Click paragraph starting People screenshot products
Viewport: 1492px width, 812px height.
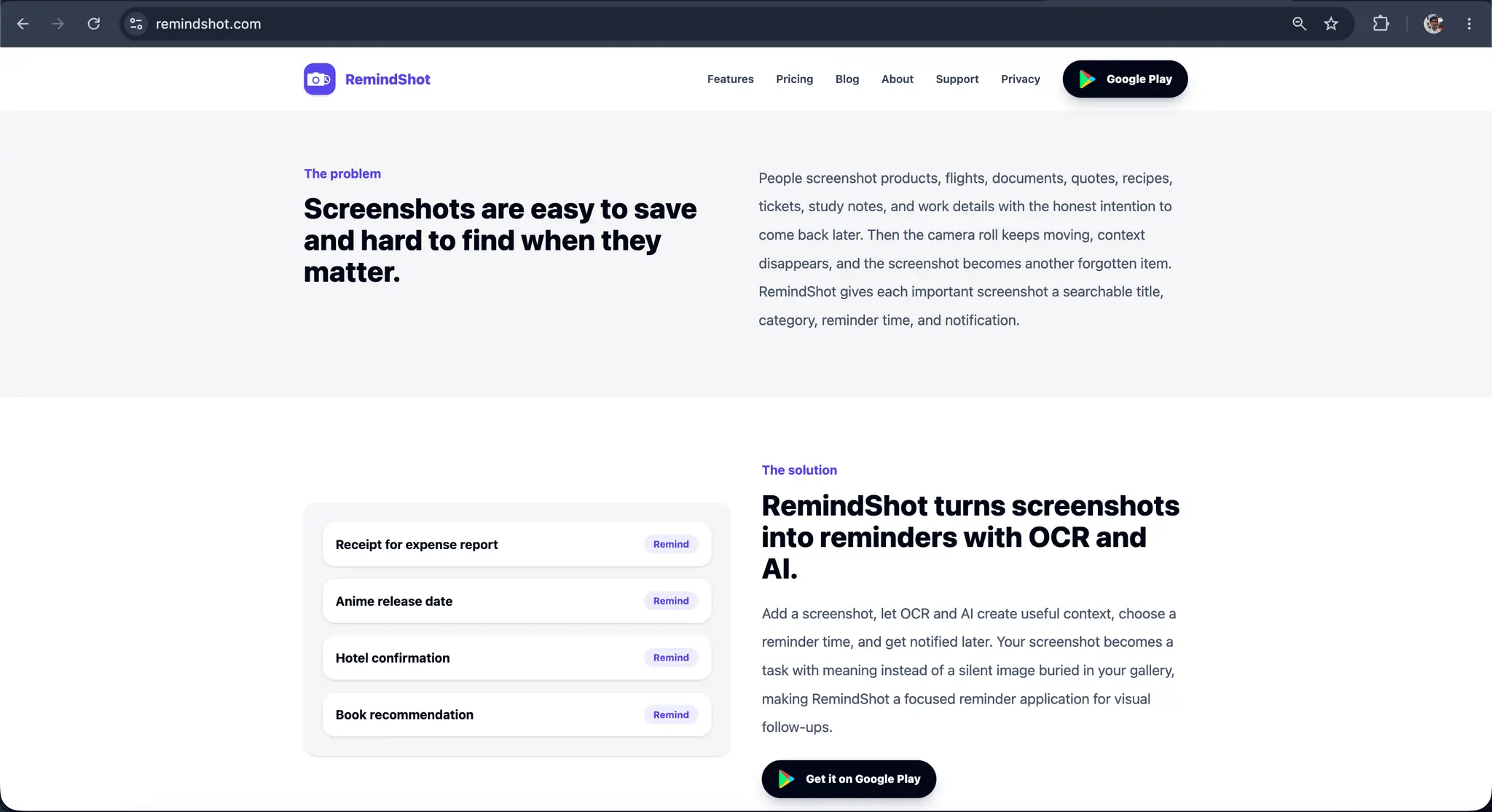[x=965, y=249]
